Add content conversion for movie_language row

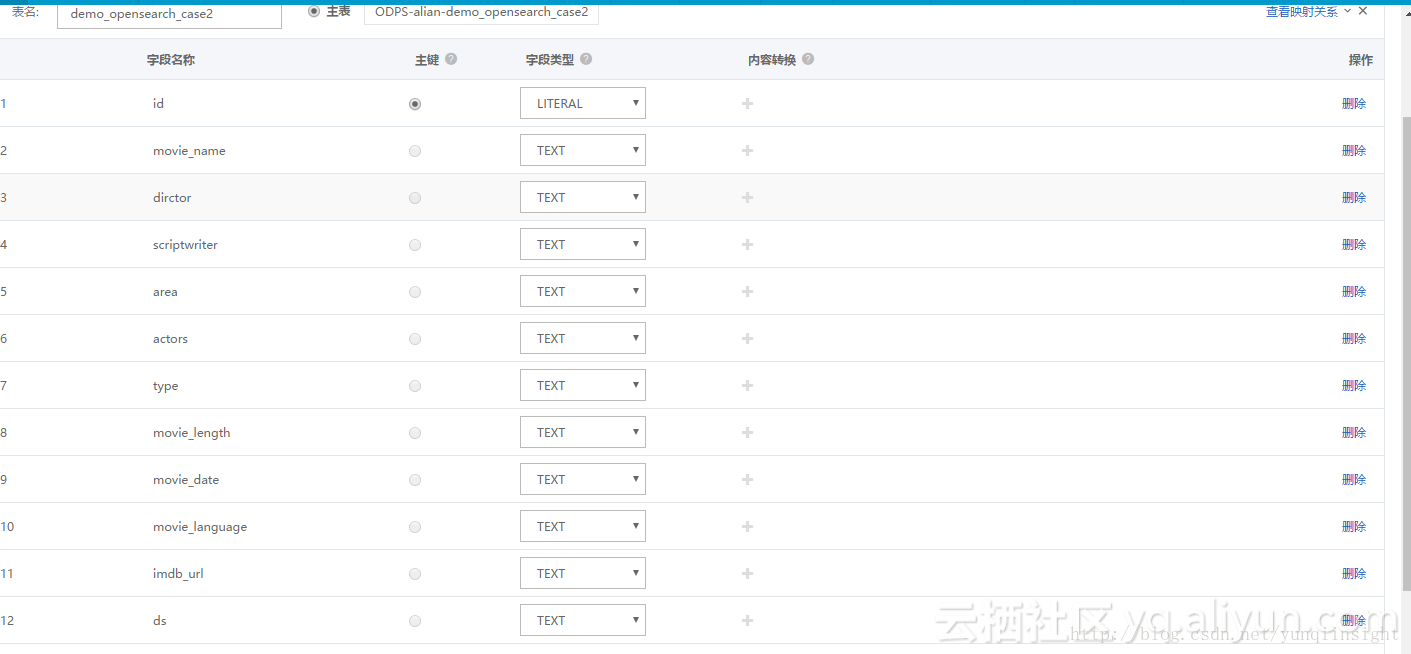[x=747, y=527]
